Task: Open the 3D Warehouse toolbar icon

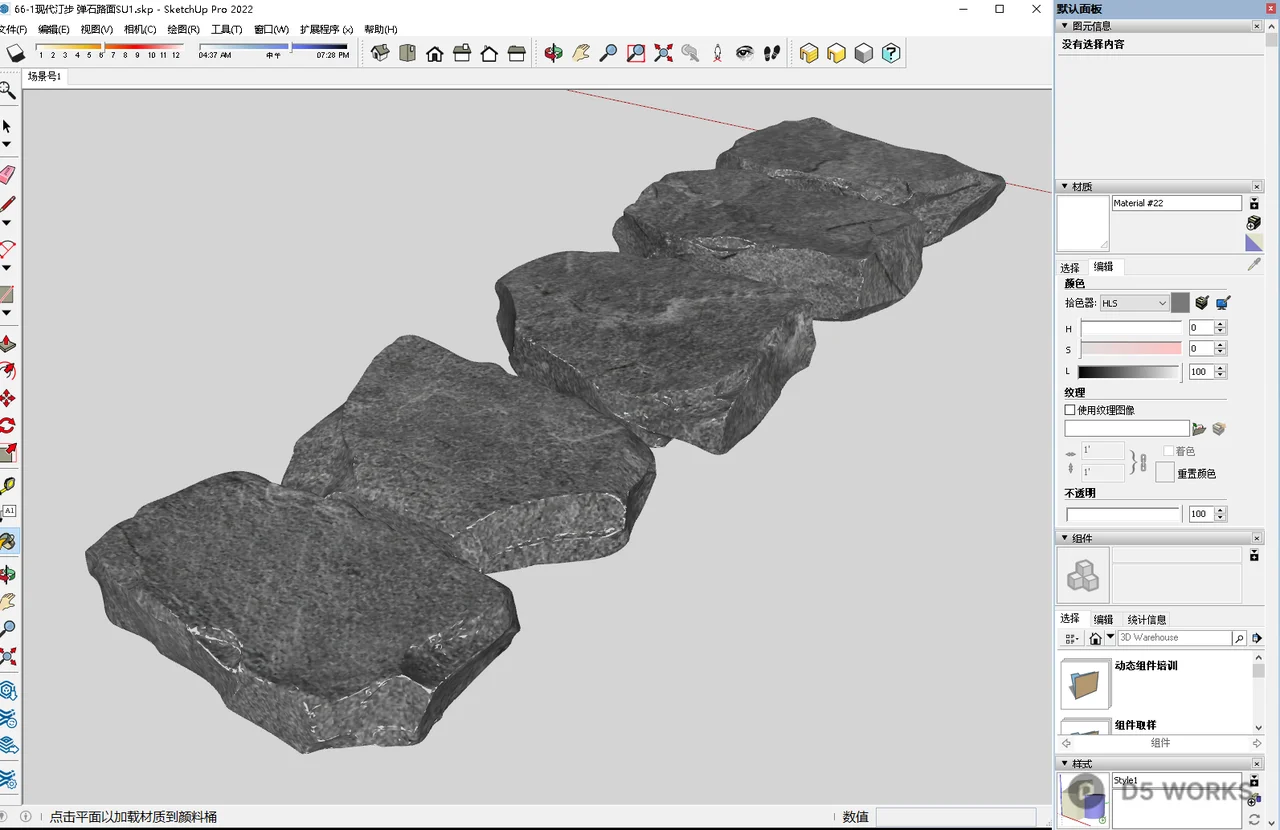Action: coord(809,53)
